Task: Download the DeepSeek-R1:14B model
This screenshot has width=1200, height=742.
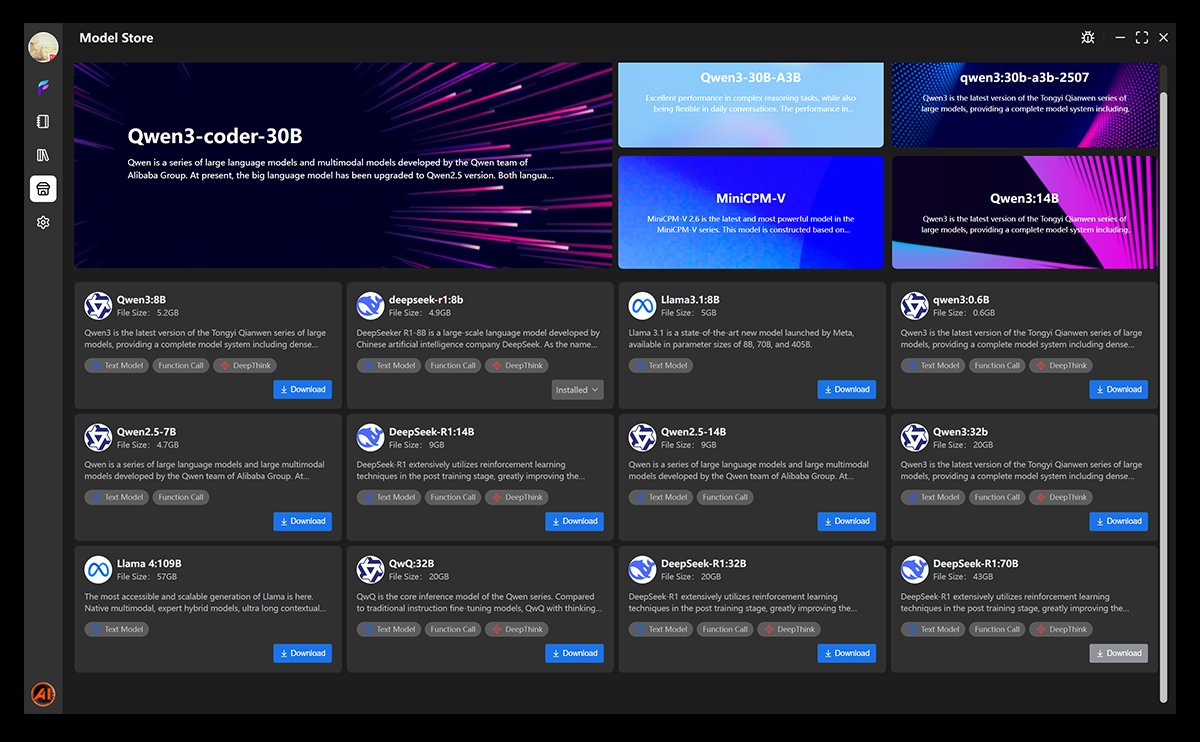Action: tap(575, 521)
